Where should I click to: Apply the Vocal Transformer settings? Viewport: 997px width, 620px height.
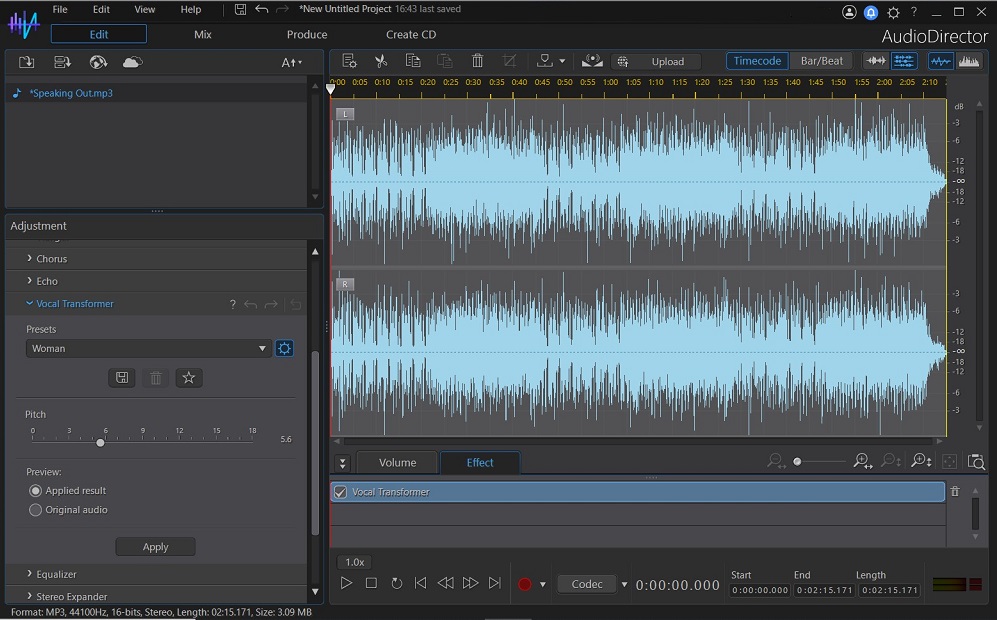pyautogui.click(x=155, y=546)
